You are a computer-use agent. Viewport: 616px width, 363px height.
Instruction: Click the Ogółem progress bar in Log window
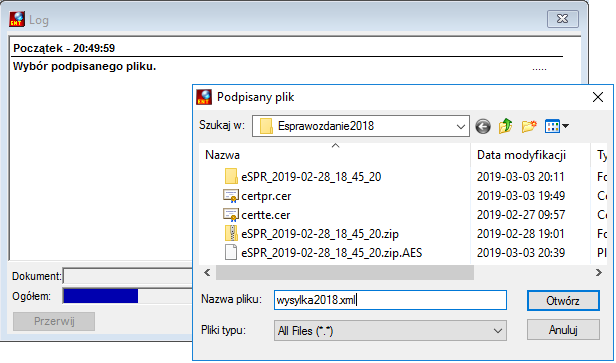click(127, 296)
